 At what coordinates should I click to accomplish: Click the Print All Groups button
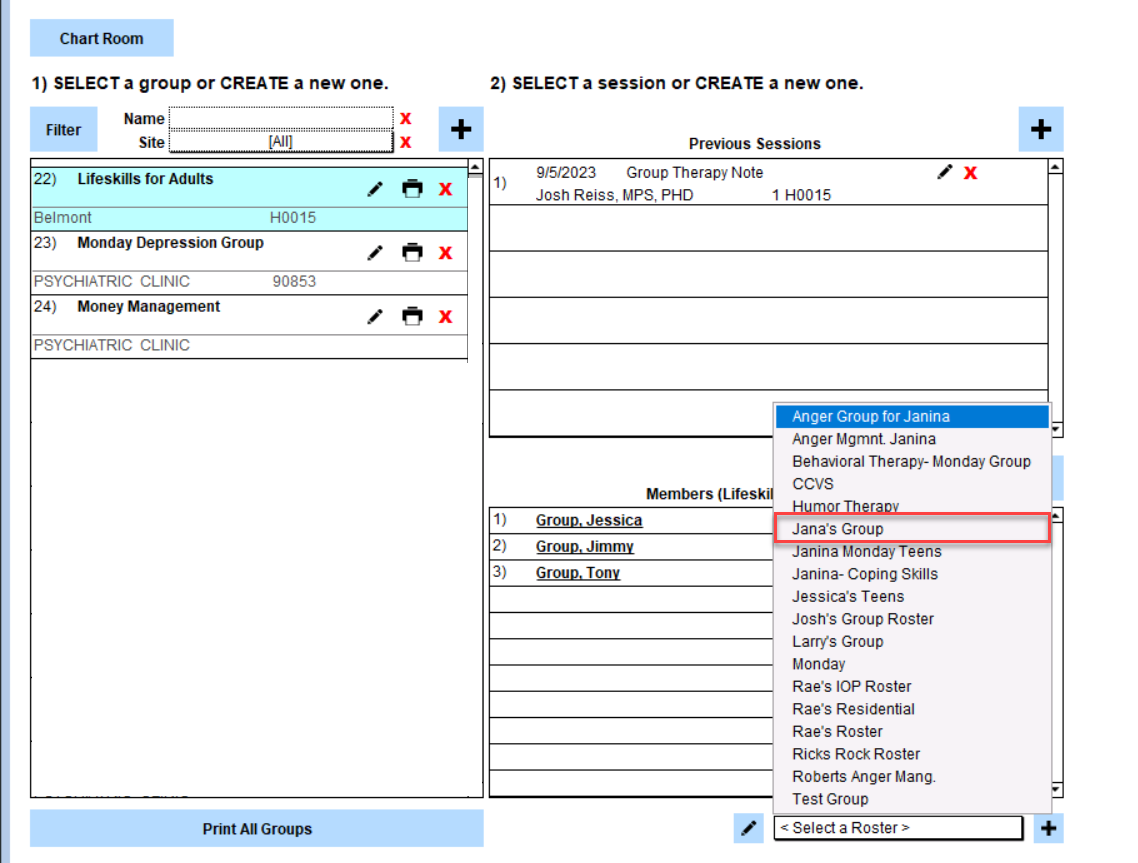pos(257,829)
